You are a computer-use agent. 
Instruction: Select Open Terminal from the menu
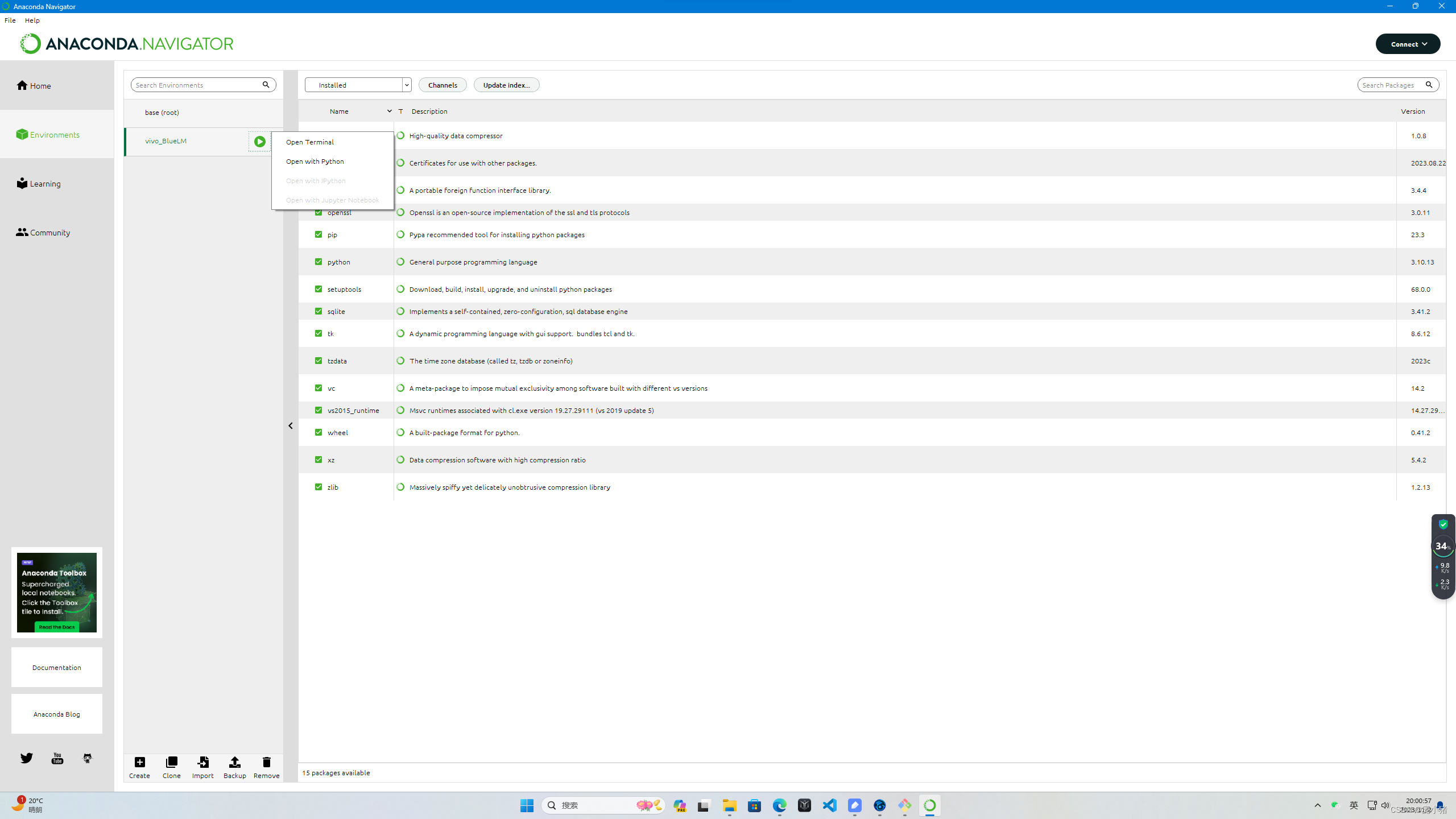310,142
